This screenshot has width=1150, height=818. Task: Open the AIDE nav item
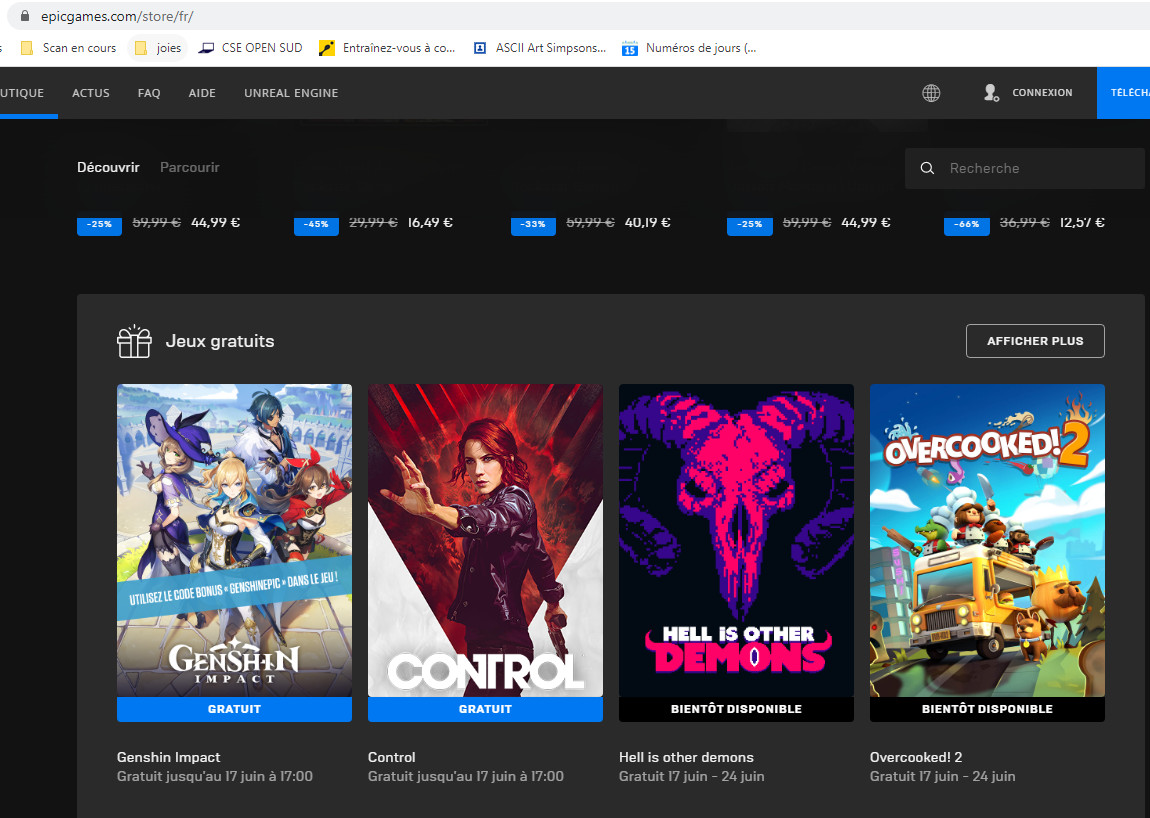[x=202, y=93]
